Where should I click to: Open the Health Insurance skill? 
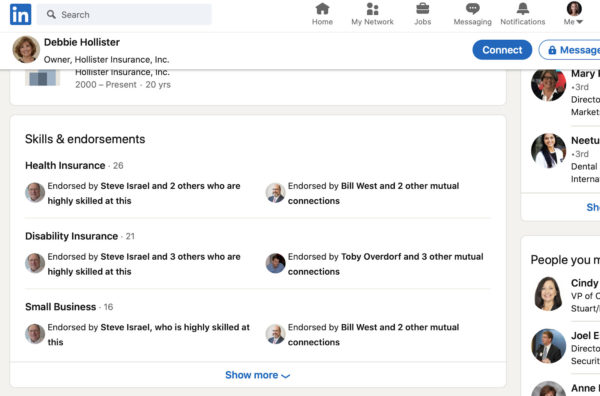coord(65,165)
